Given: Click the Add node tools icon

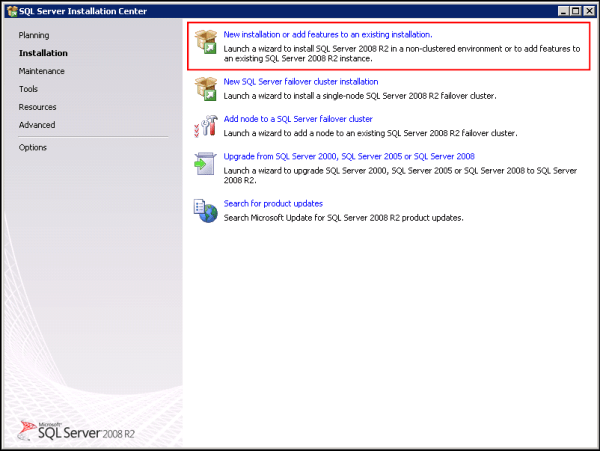Looking at the screenshot, I should (x=206, y=126).
